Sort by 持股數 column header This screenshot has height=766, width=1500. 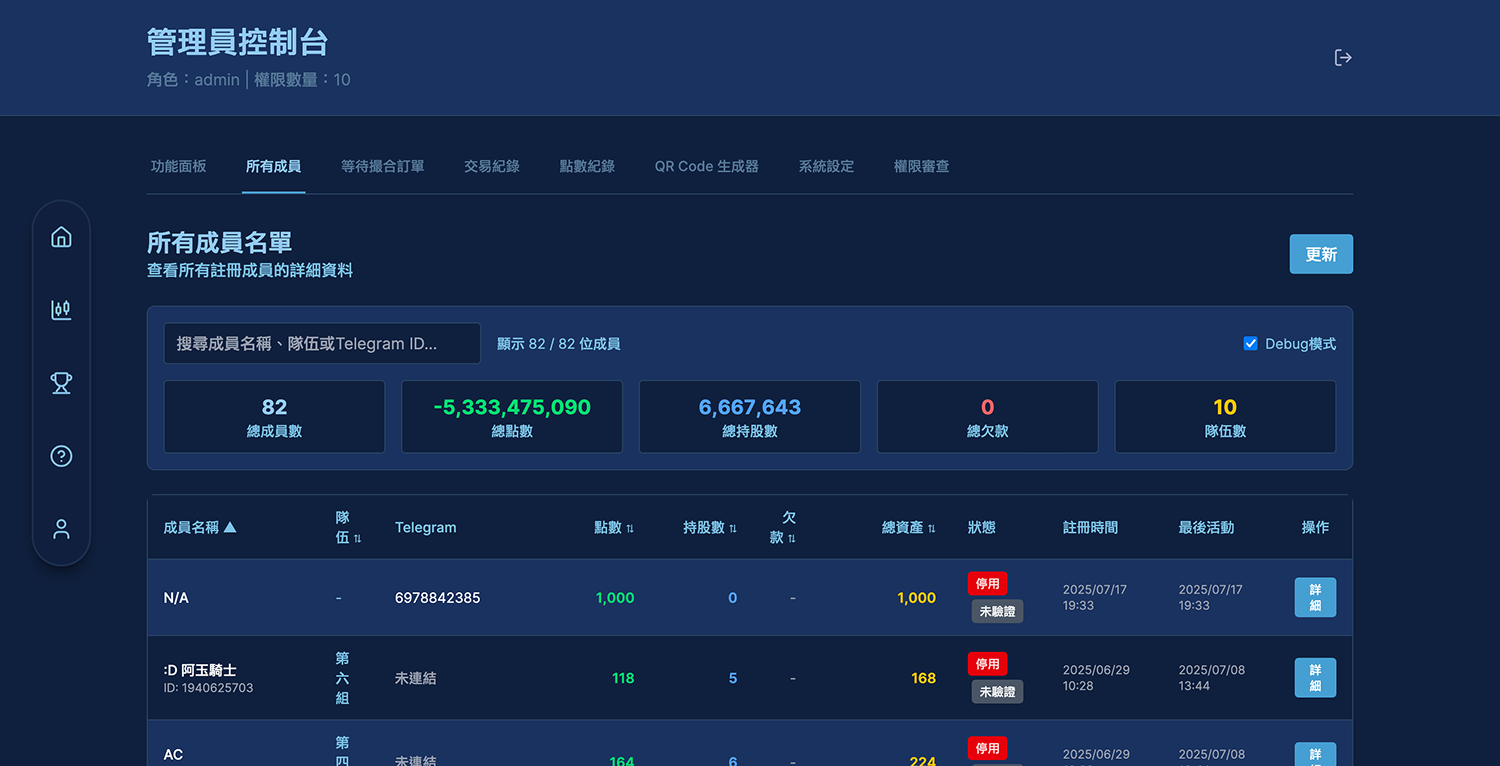click(710, 527)
